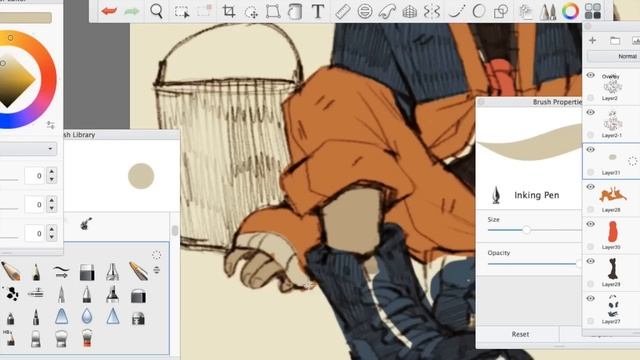Select the water drop blur brush

tap(87, 316)
